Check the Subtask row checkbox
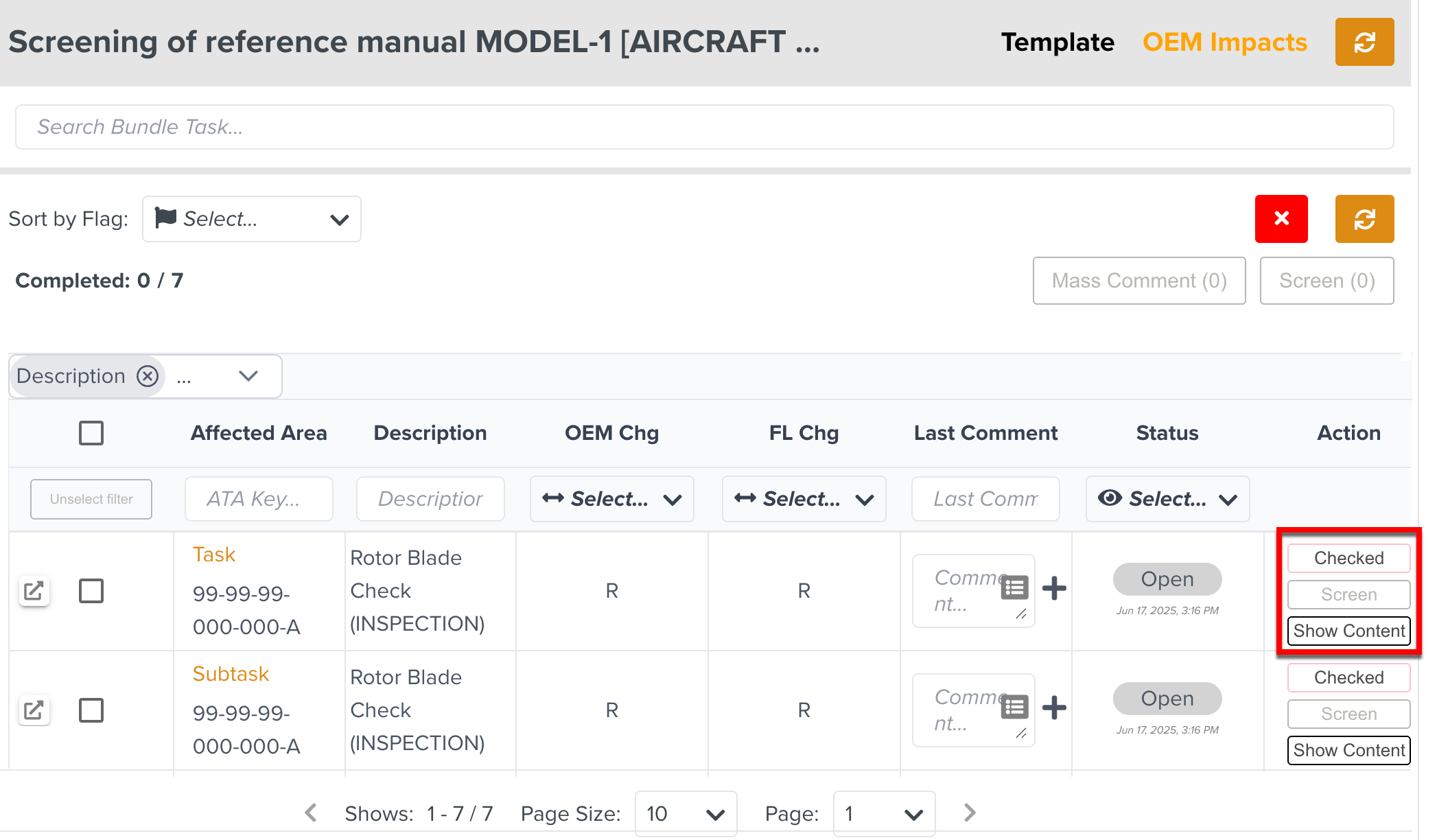The width and height of the screenshot is (1437, 840). 91,710
